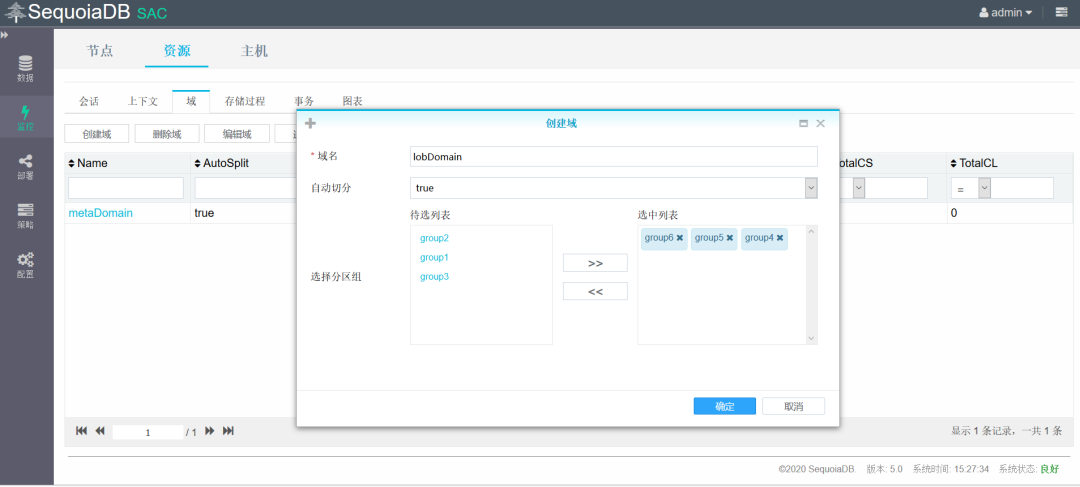Sort by the AutoSplit column

click(x=221, y=163)
